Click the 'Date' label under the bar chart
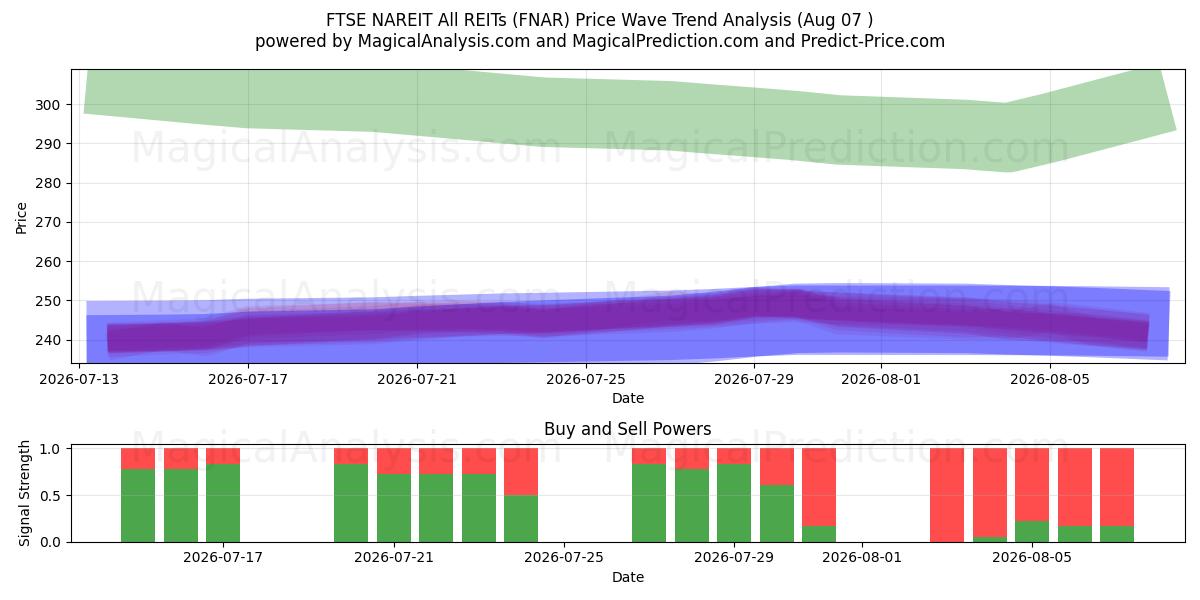1200x600 pixels. (x=628, y=577)
